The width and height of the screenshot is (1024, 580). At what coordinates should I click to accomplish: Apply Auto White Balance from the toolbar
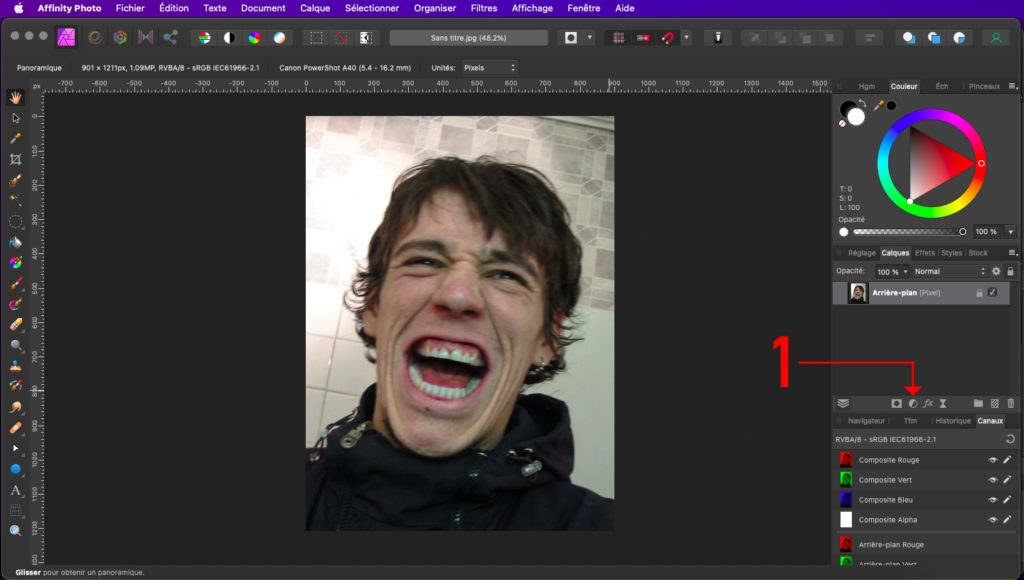tap(279, 38)
